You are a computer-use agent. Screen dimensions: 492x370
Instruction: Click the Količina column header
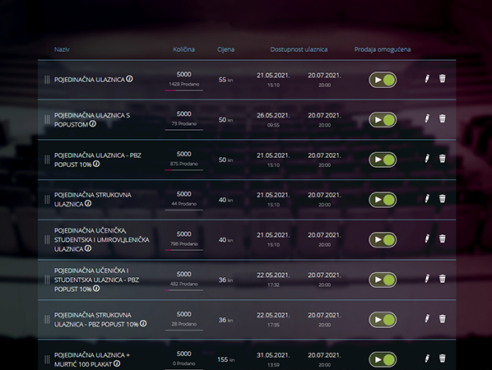pos(184,49)
